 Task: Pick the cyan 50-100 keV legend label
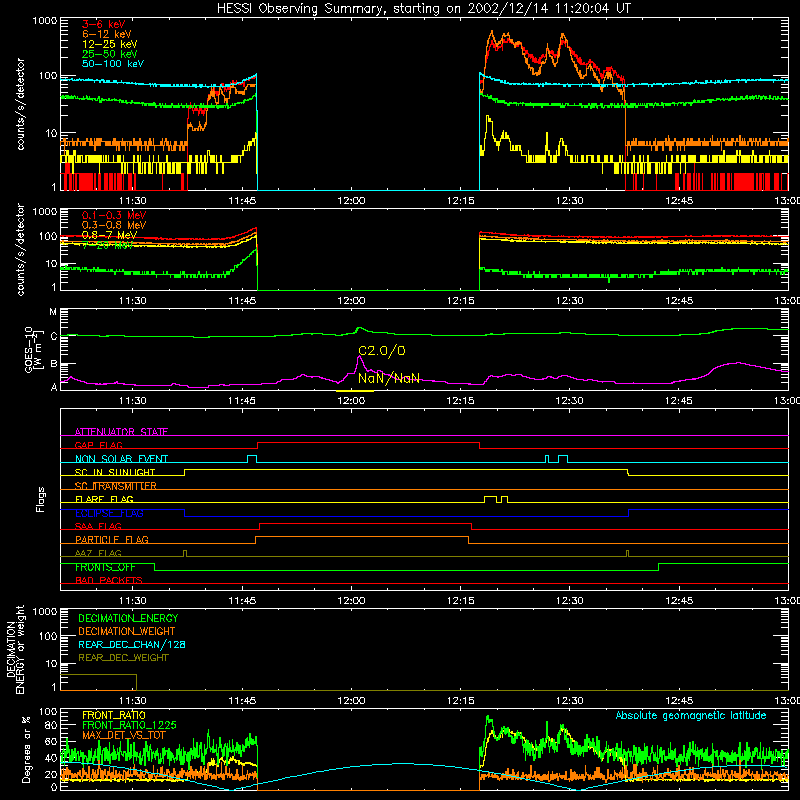(113, 64)
